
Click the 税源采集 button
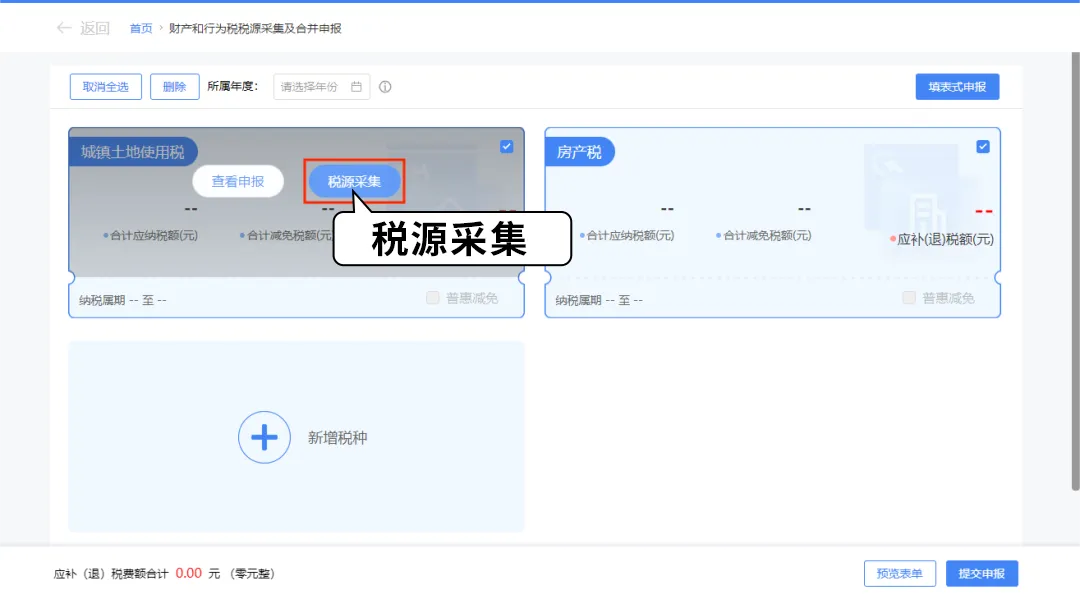pyautogui.click(x=354, y=182)
